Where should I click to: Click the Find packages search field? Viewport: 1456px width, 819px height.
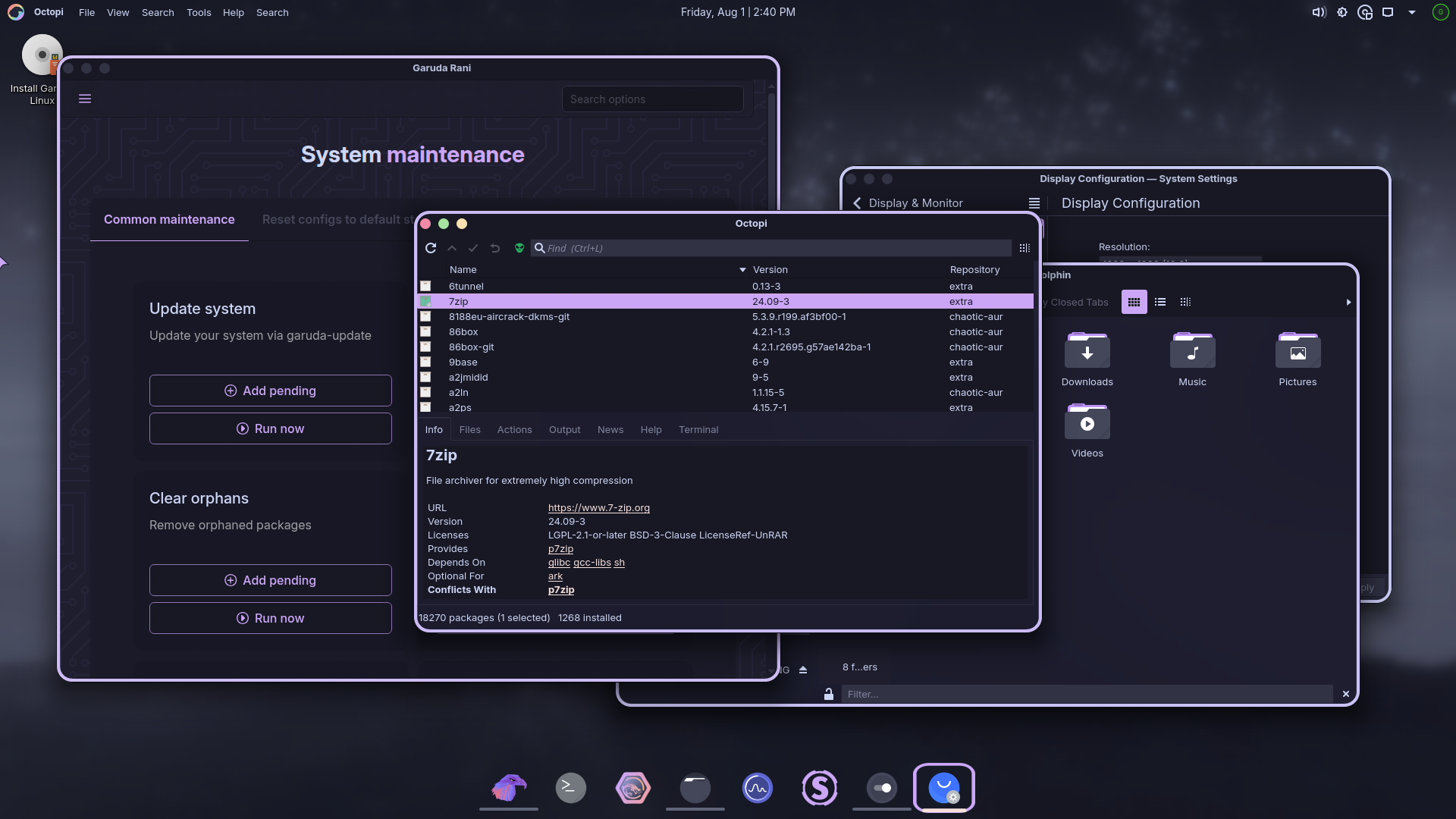[x=773, y=248]
